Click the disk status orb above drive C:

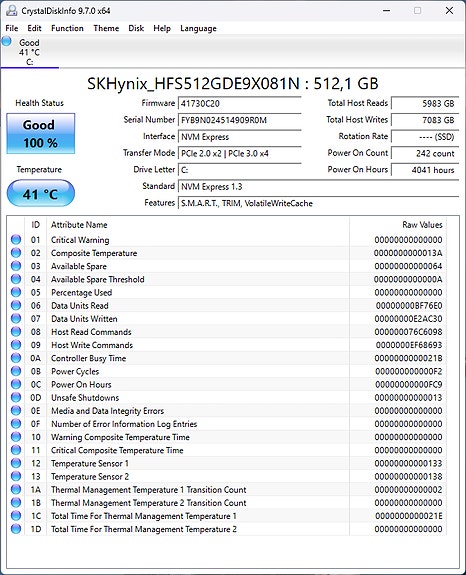[x=7, y=41]
